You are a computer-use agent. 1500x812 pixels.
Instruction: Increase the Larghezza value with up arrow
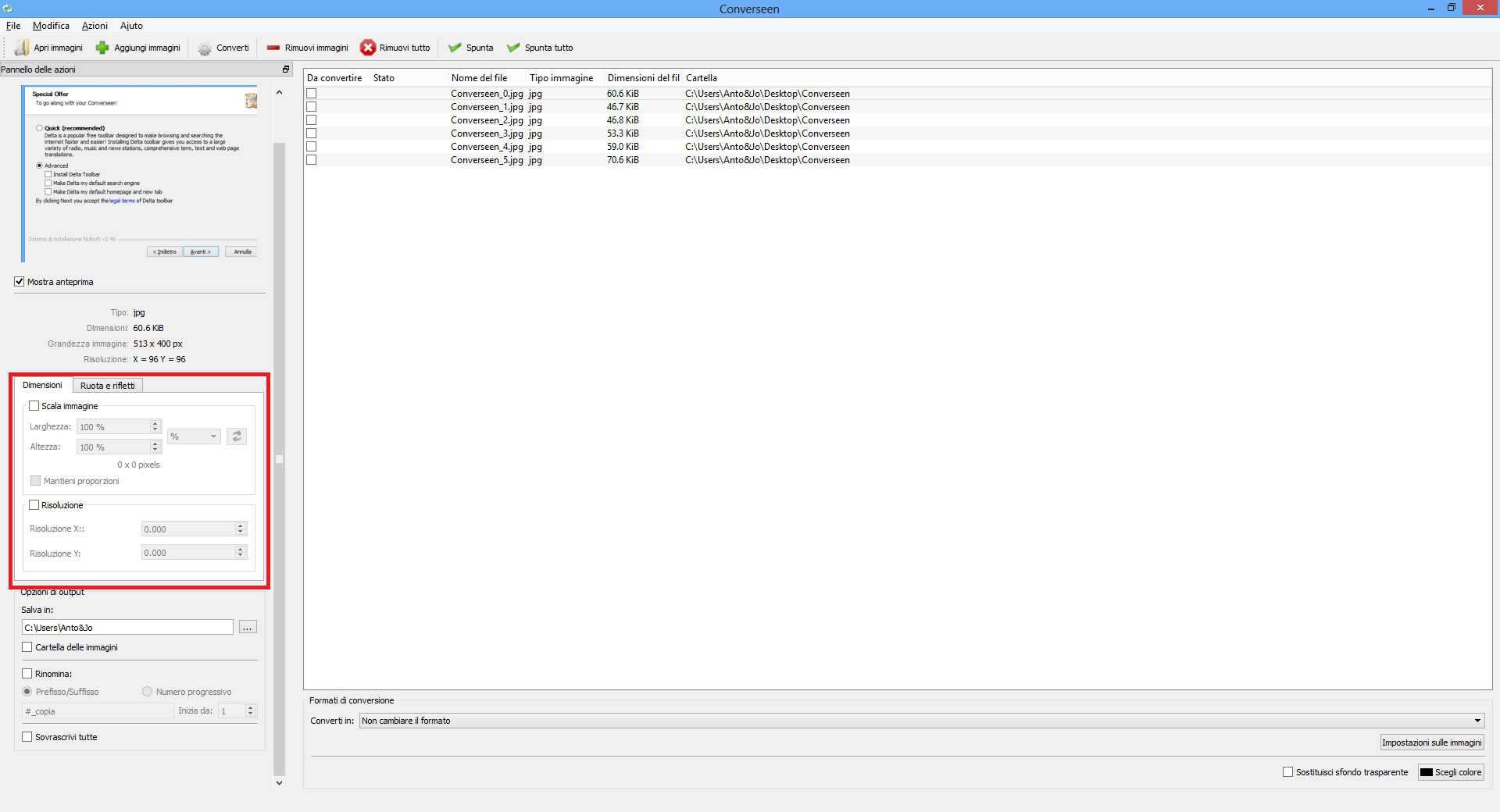[x=155, y=424]
